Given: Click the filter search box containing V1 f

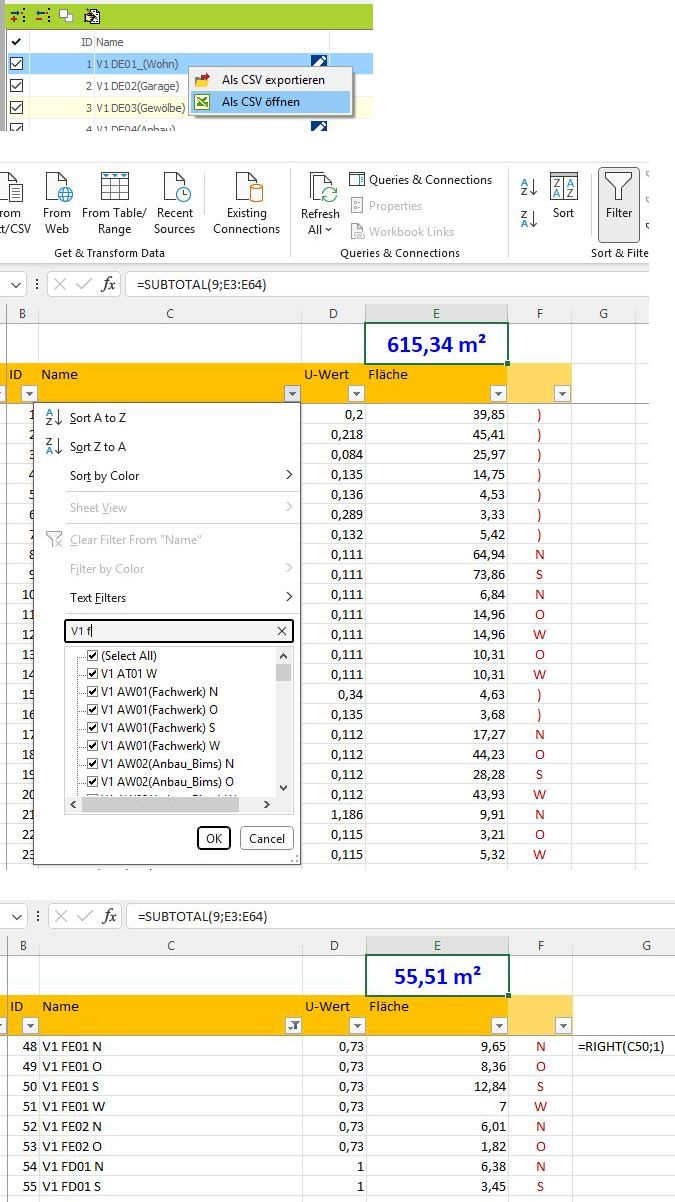Looking at the screenshot, I should coord(170,631).
